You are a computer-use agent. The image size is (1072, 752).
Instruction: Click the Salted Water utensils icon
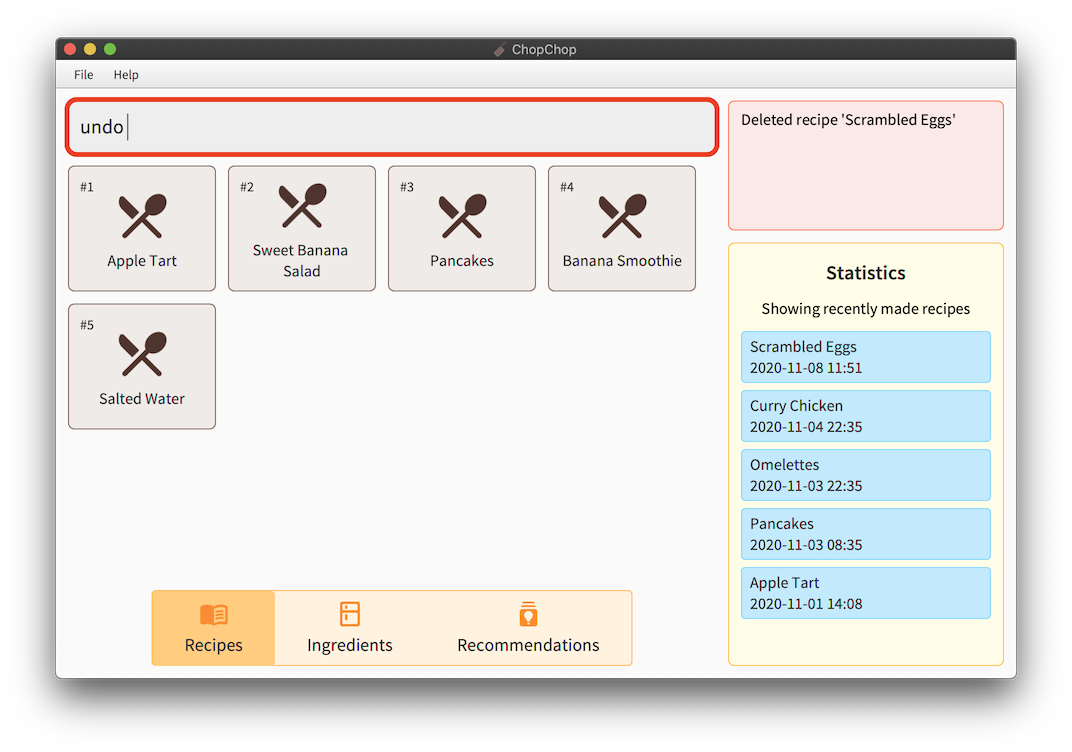coord(142,354)
